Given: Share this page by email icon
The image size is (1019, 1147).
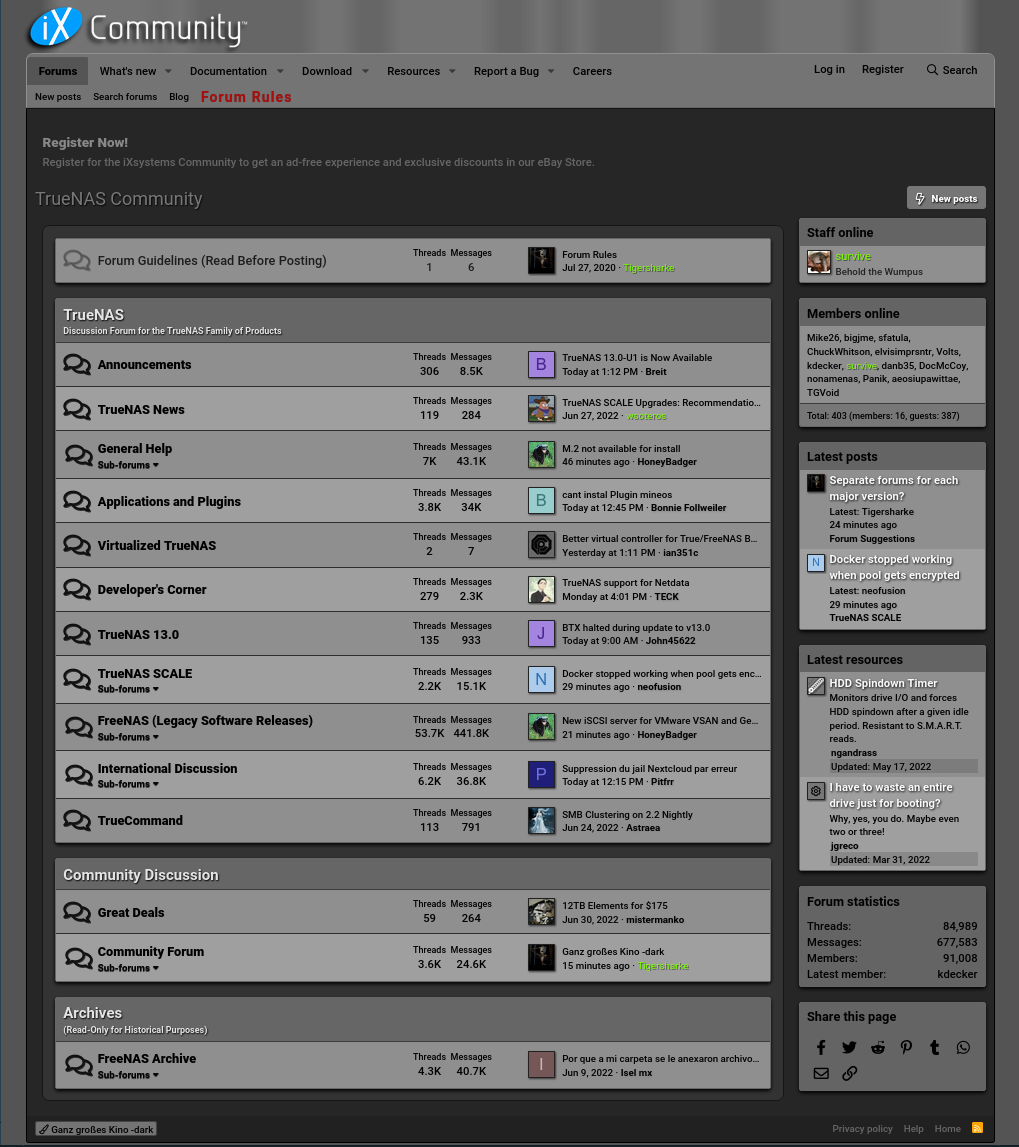Looking at the screenshot, I should [x=821, y=1073].
